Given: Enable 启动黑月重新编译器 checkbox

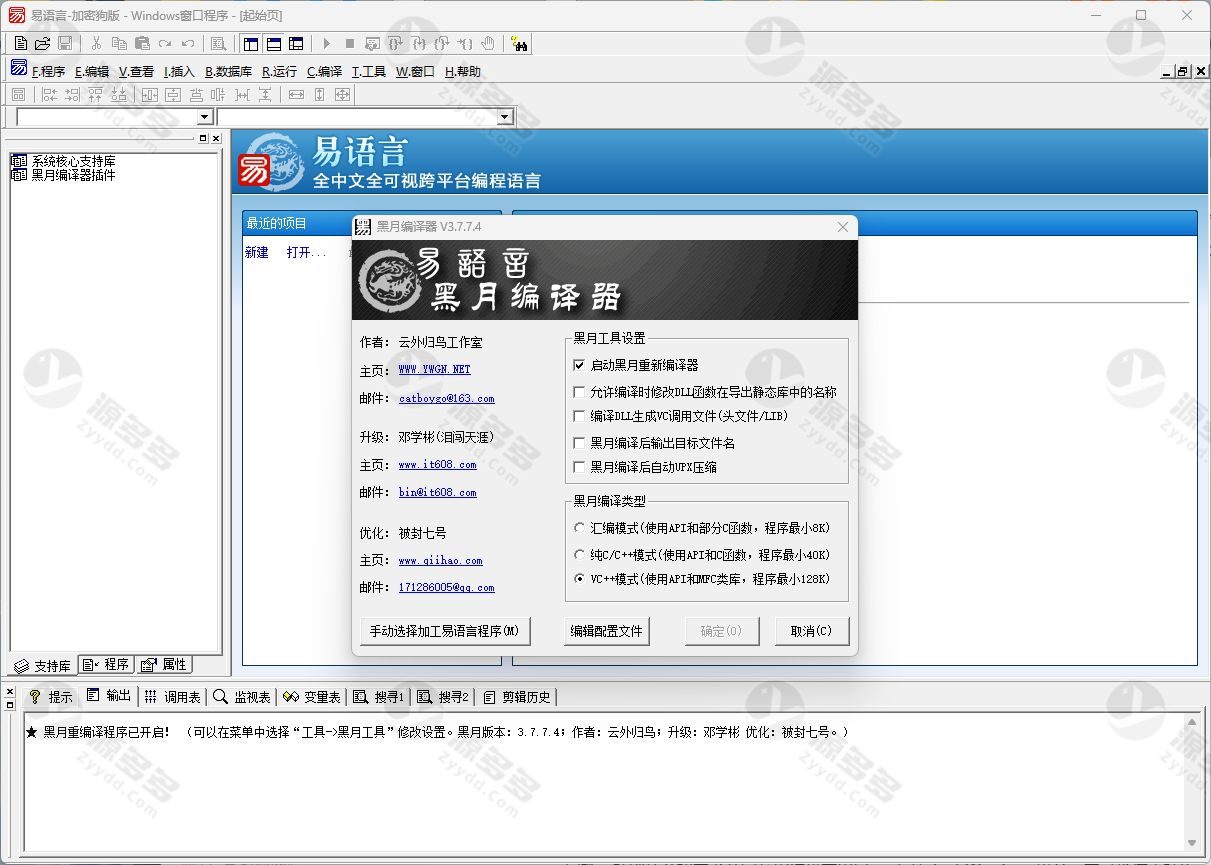Looking at the screenshot, I should 579,365.
